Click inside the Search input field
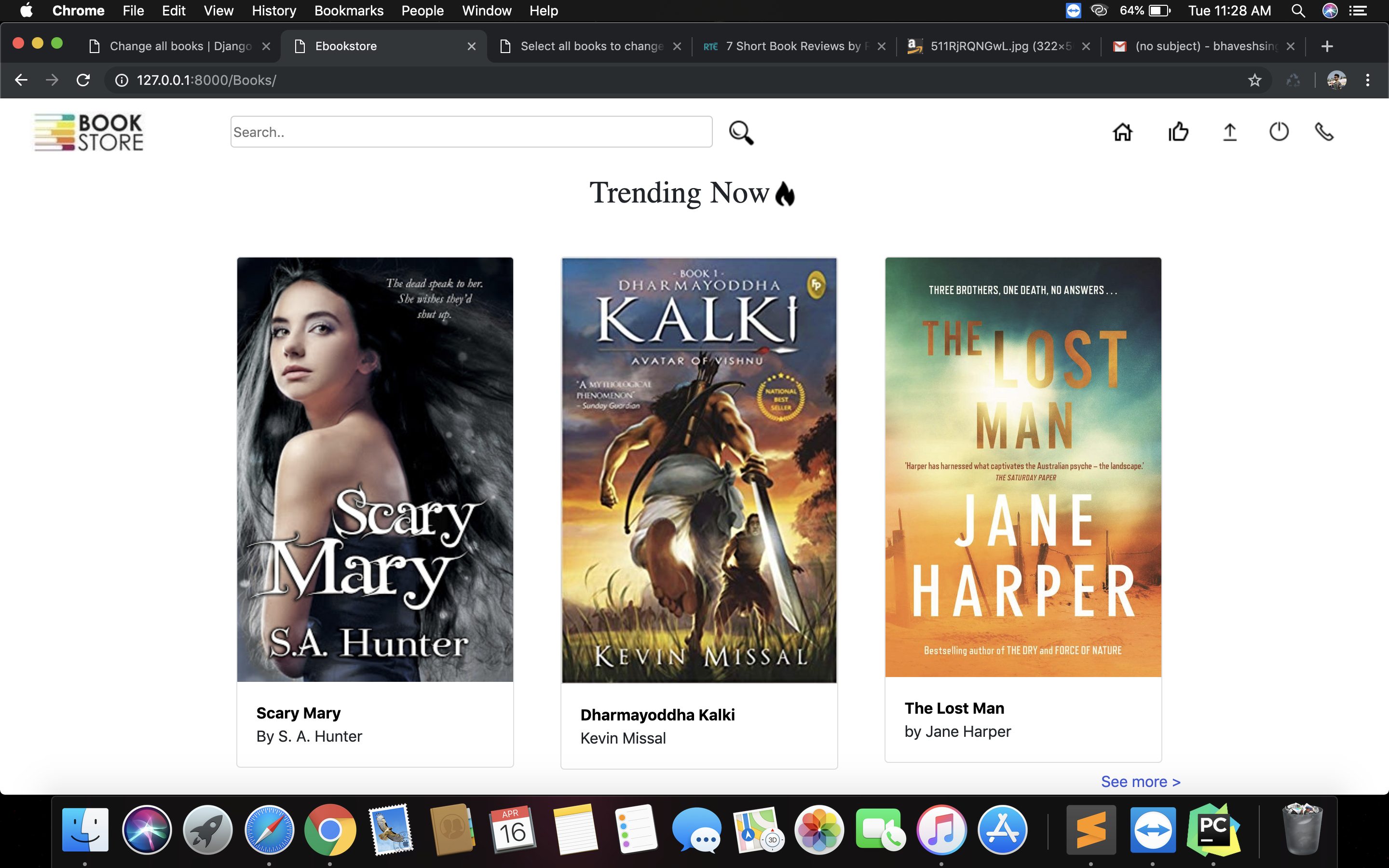Viewport: 1389px width, 868px height. [471, 132]
